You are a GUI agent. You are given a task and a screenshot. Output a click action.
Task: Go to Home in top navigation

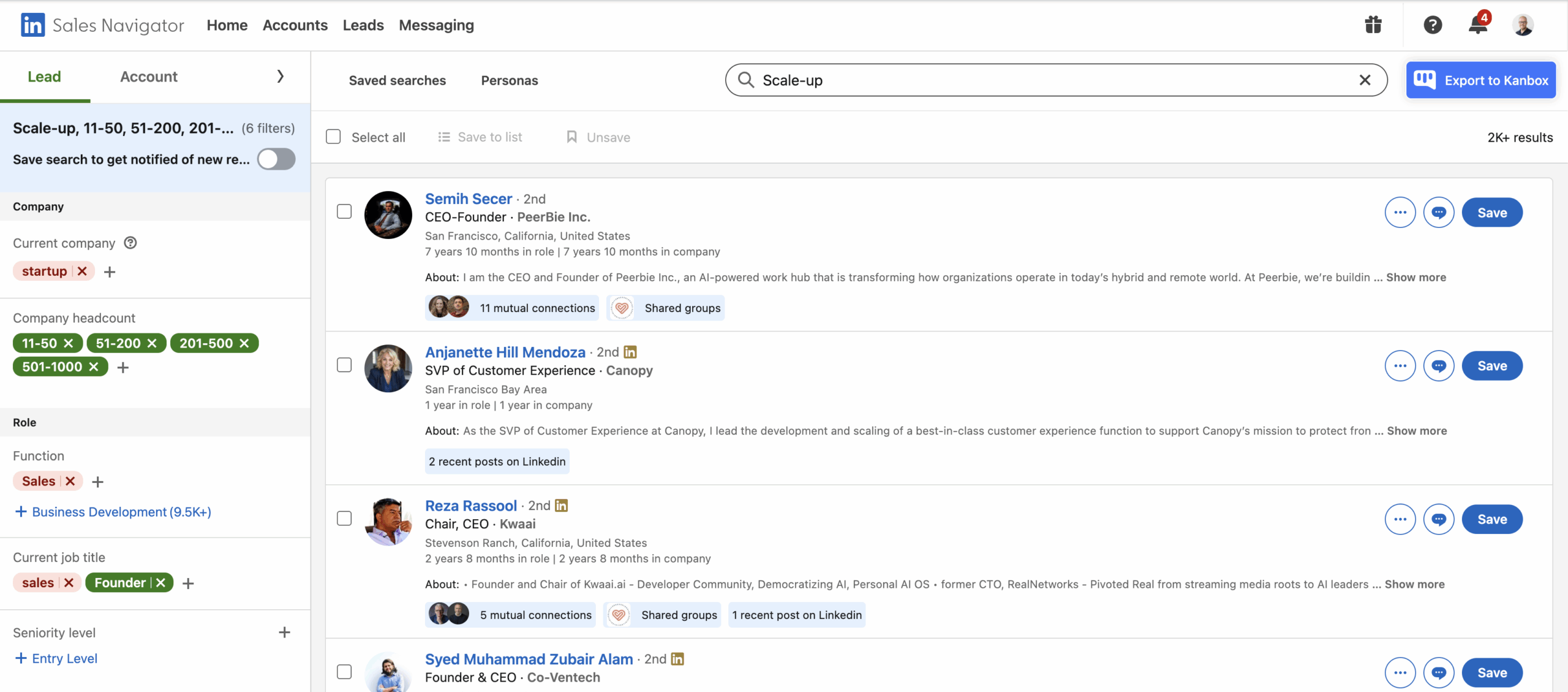(227, 25)
